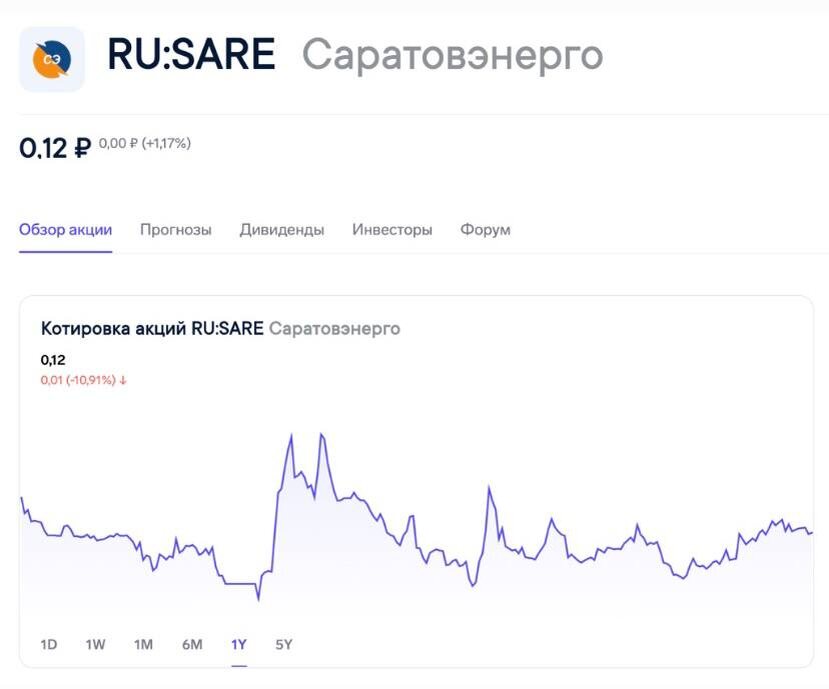This screenshot has height=689, width=829.
Task: Select the 1W chart period
Action: point(96,645)
